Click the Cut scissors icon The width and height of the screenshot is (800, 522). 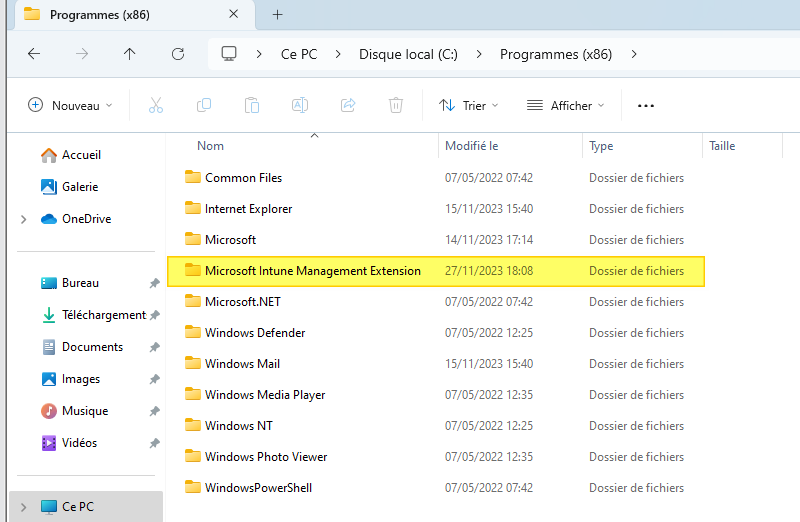point(156,105)
